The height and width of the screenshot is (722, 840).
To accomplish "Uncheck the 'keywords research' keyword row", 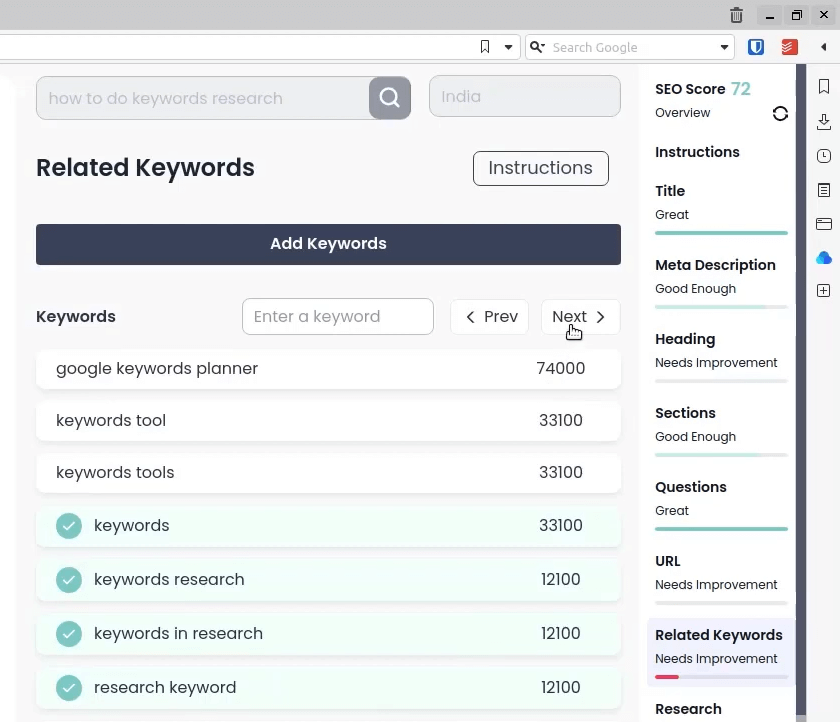I will pos(69,580).
